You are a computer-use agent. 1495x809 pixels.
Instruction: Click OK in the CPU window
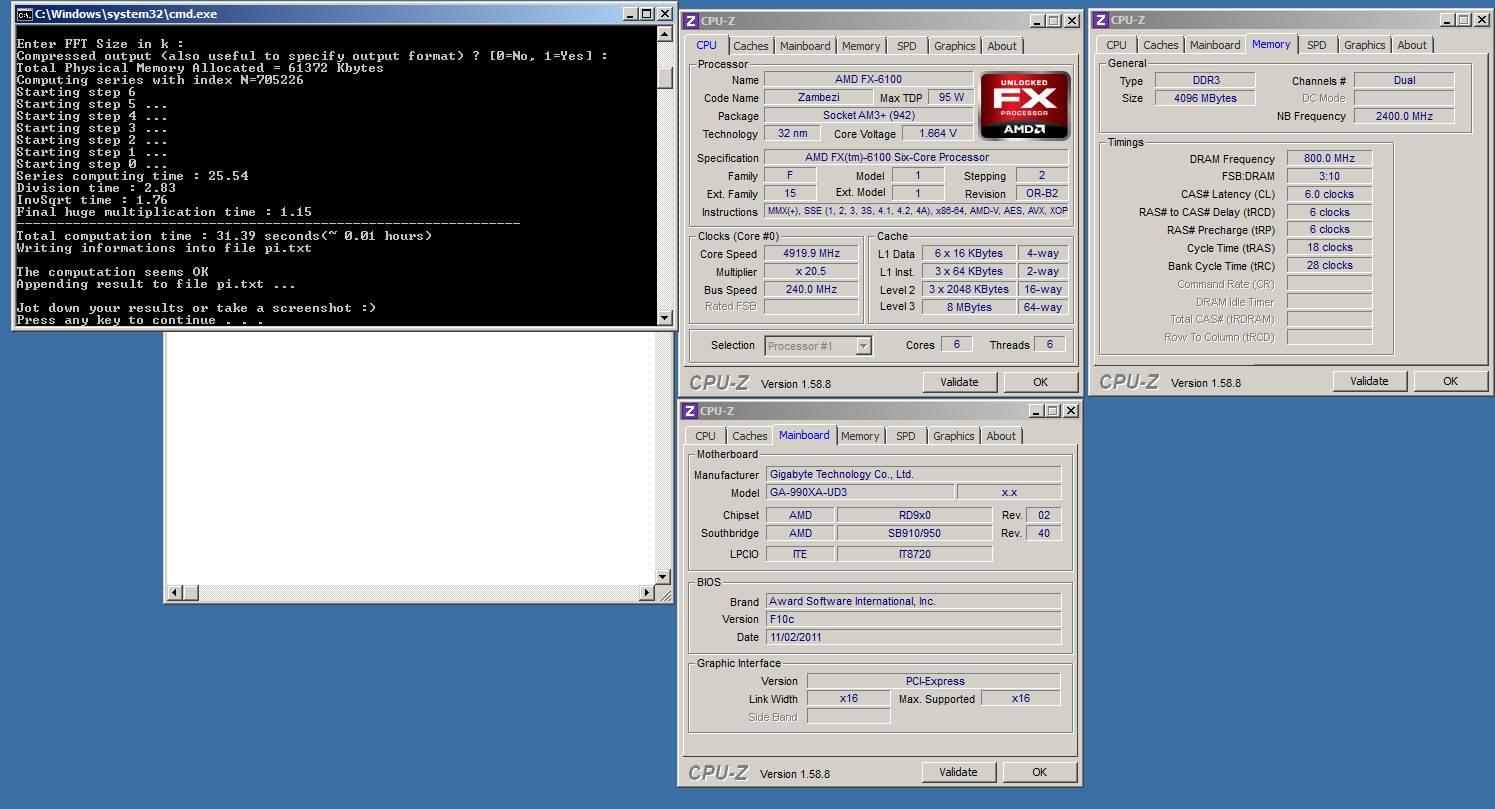coord(1040,382)
